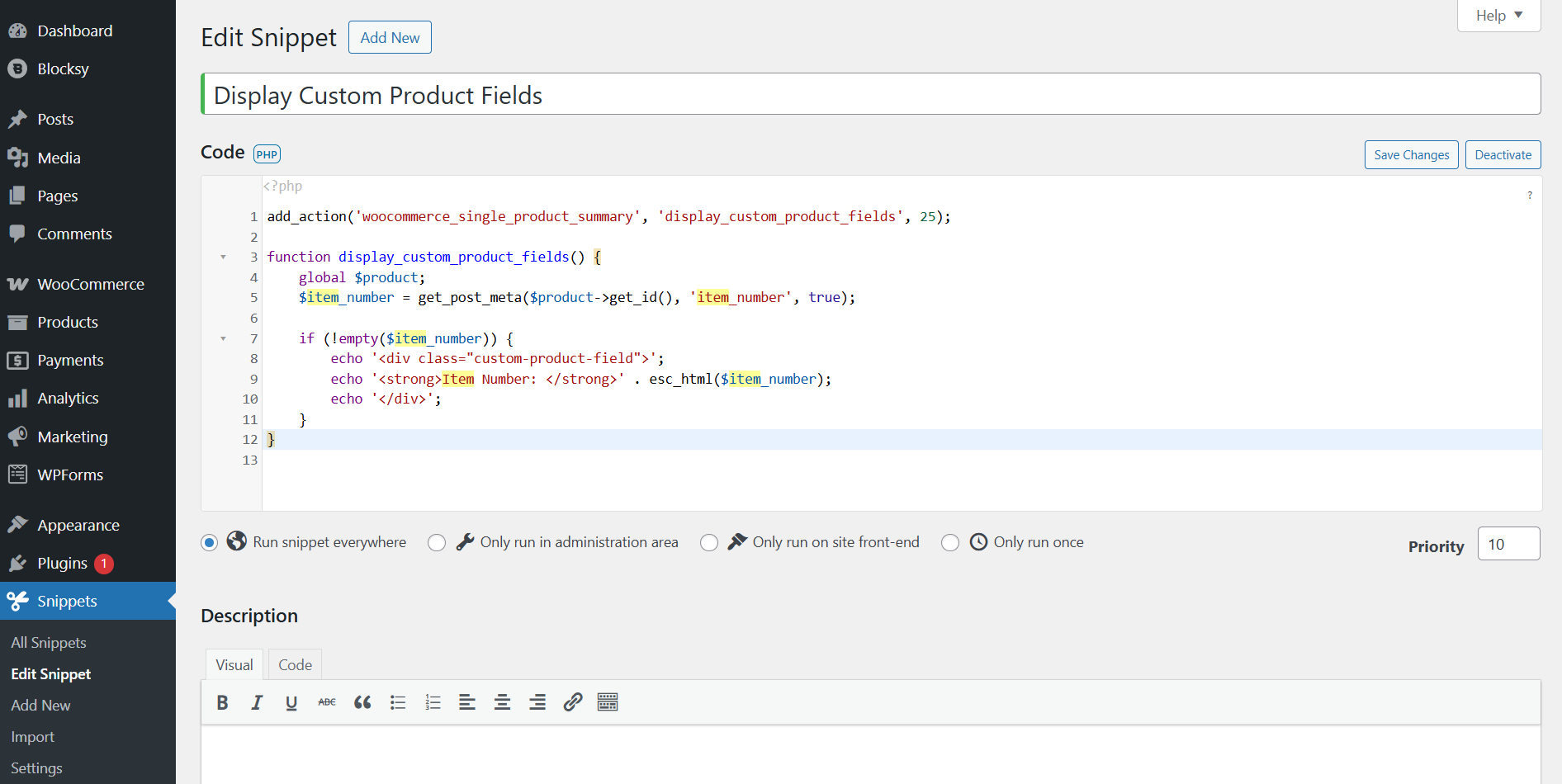Viewport: 1562px width, 784px height.
Task: Click the Posts pushpin icon
Action: 17,120
